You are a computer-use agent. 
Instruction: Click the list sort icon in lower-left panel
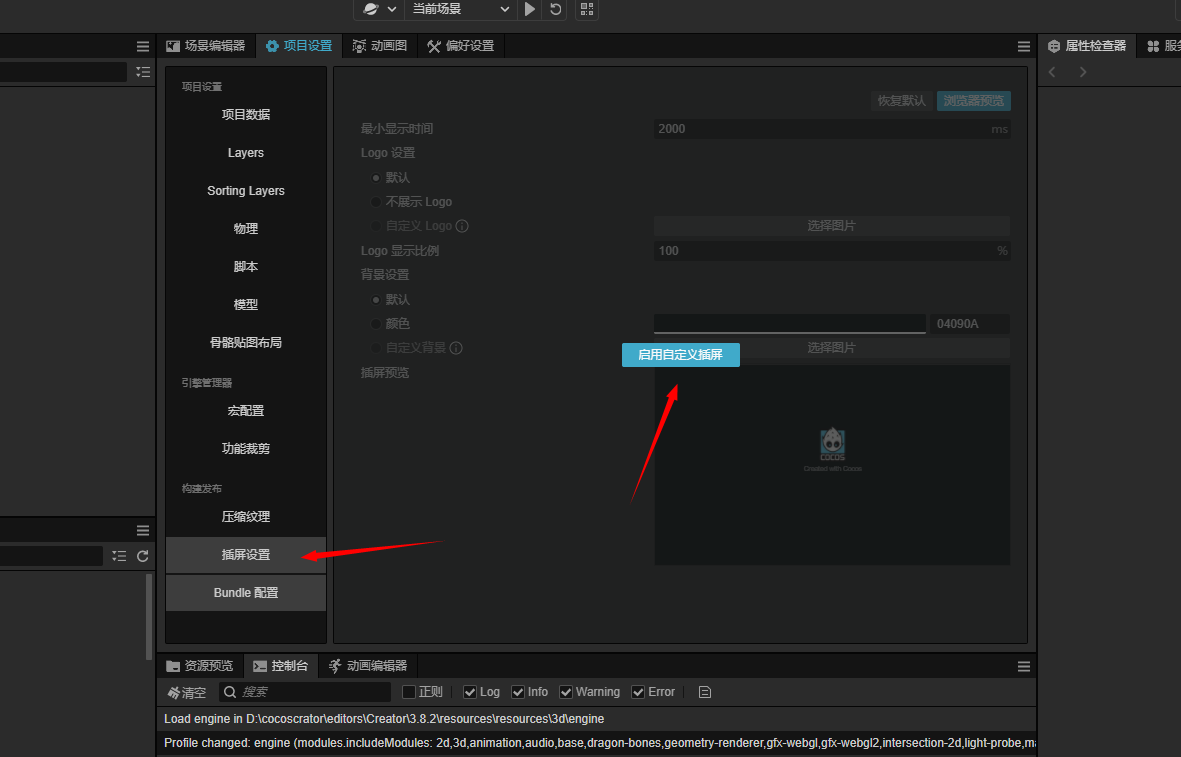(119, 556)
